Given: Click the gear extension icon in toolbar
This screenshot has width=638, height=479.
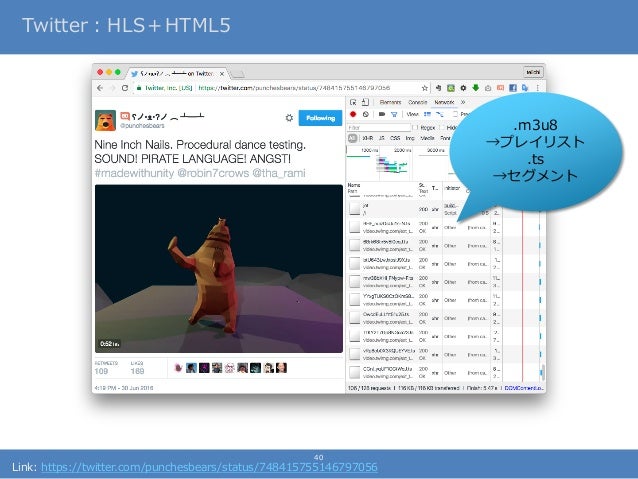Looking at the screenshot, I should pos(463,88).
